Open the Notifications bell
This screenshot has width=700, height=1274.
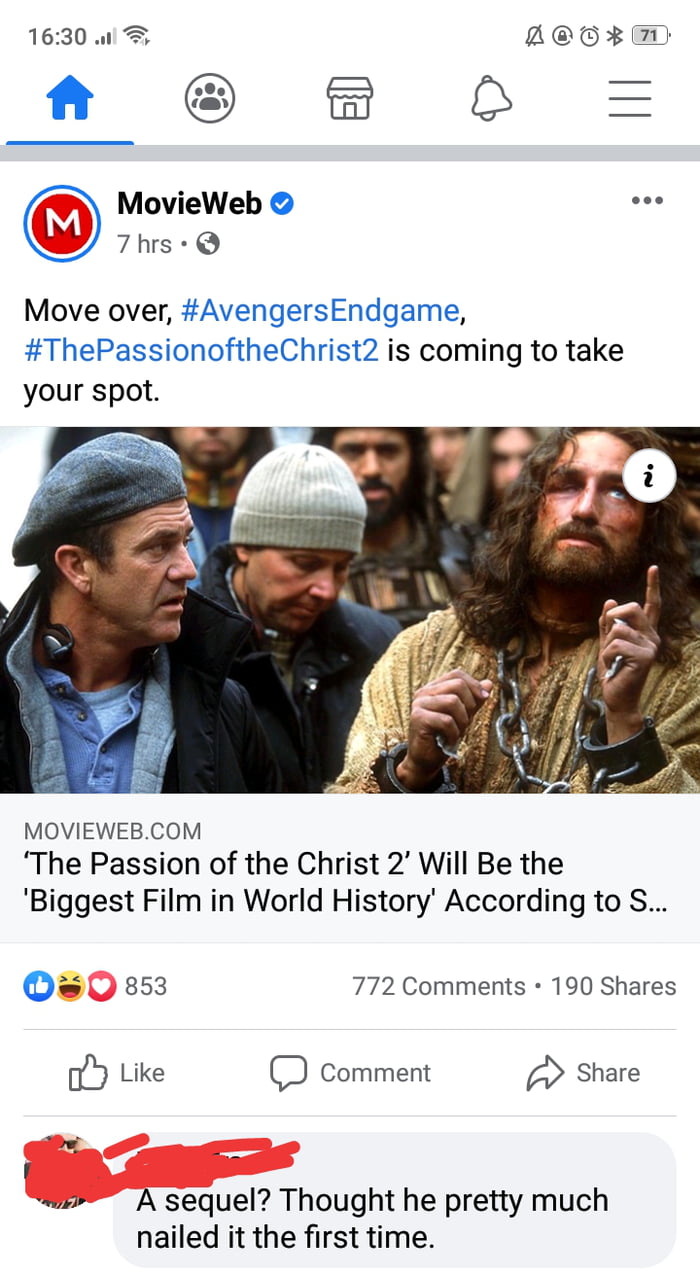(x=490, y=100)
